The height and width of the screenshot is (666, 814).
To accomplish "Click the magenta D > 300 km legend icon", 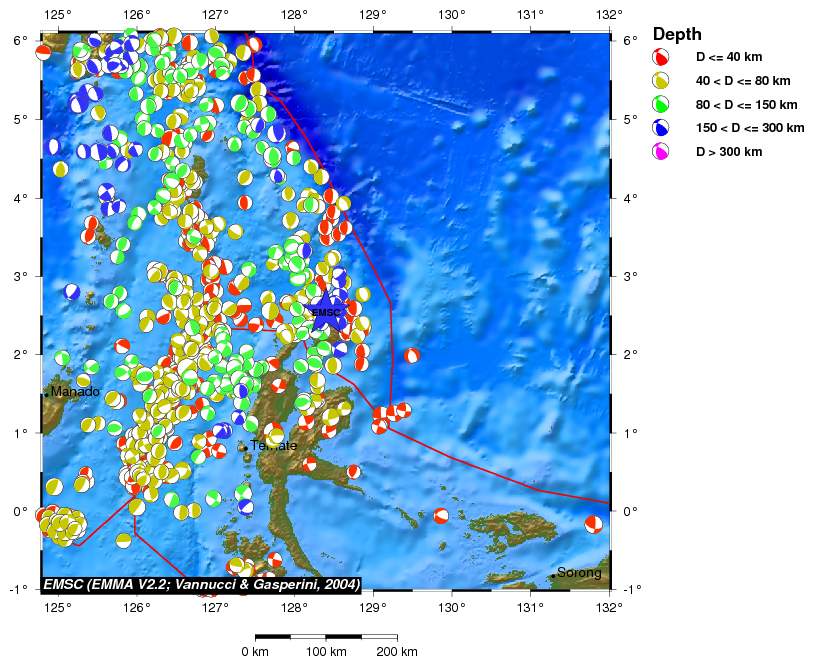I will 660,152.
